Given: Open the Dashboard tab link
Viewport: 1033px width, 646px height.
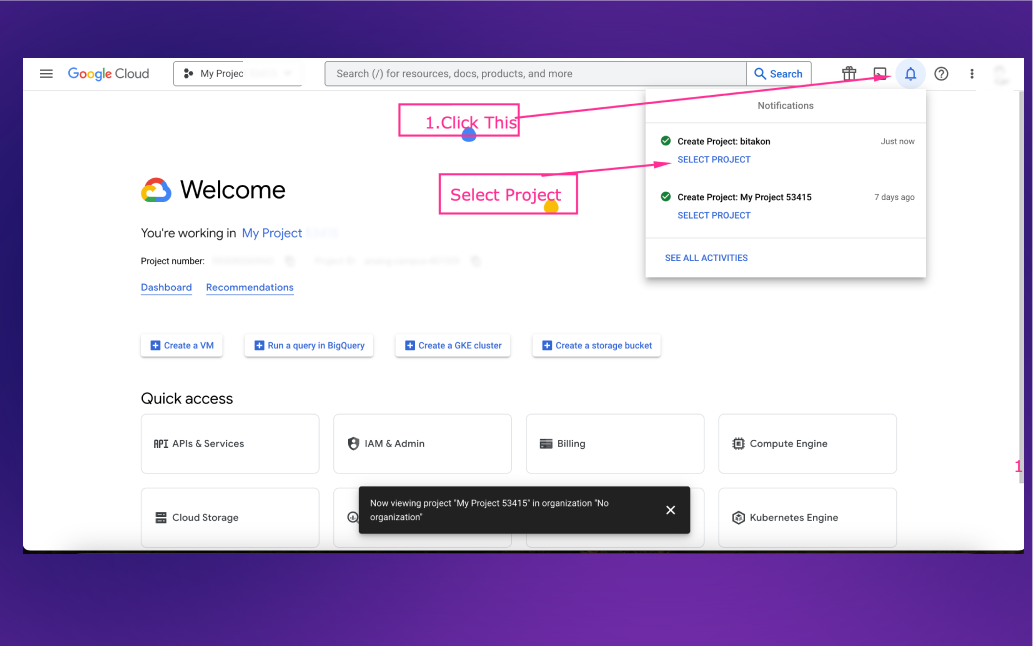Looking at the screenshot, I should [x=166, y=288].
